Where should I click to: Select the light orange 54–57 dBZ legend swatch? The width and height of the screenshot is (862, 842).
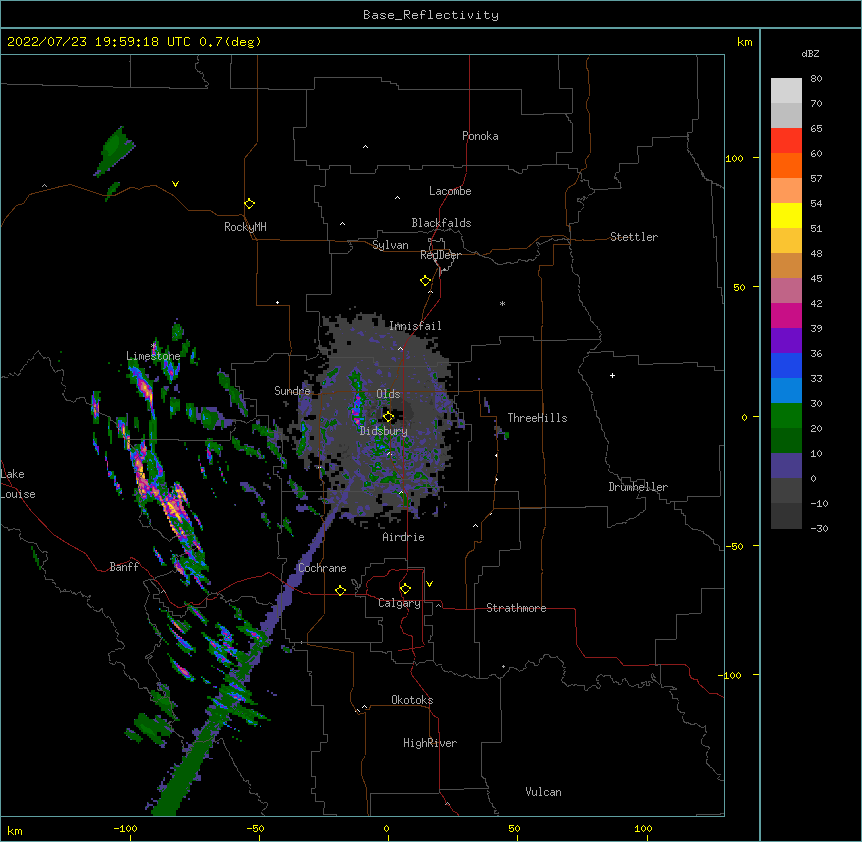tap(786, 191)
